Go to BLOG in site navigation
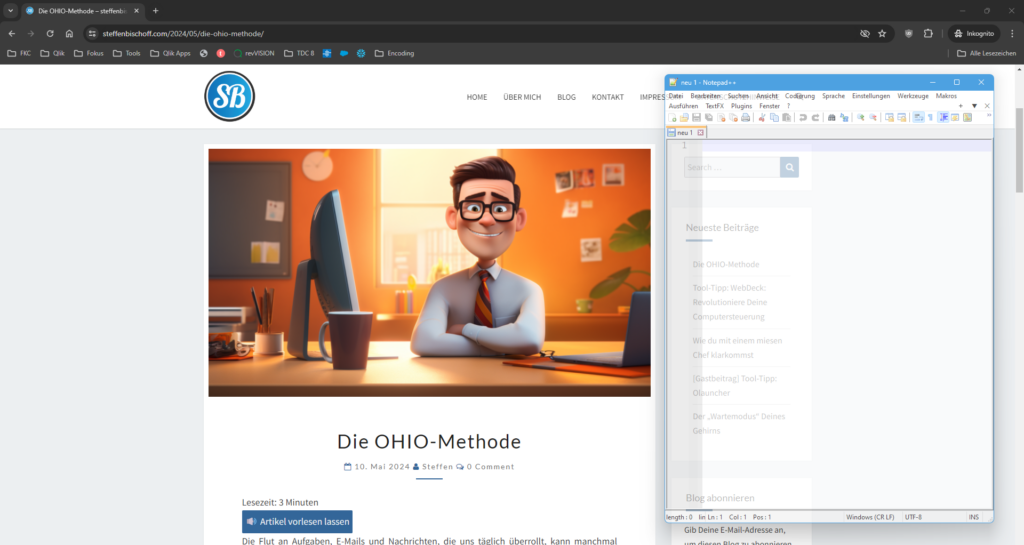The height and width of the screenshot is (545, 1024). click(566, 97)
